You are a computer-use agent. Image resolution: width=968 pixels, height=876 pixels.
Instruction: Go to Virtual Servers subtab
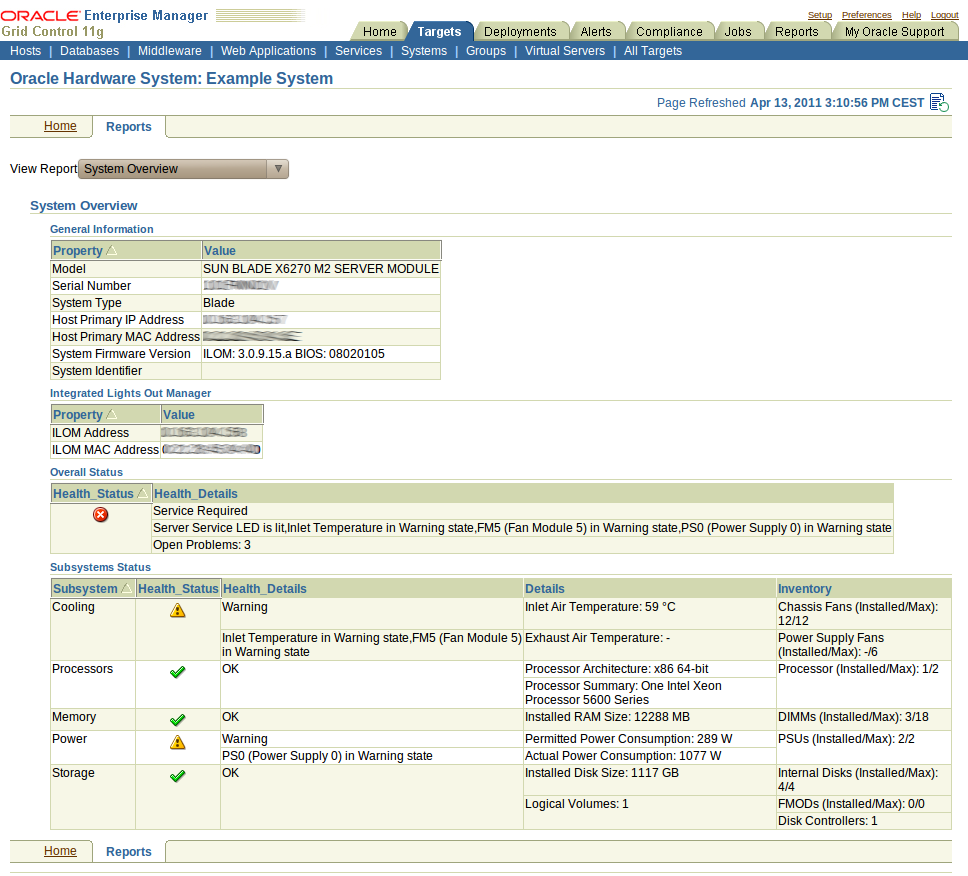point(565,51)
